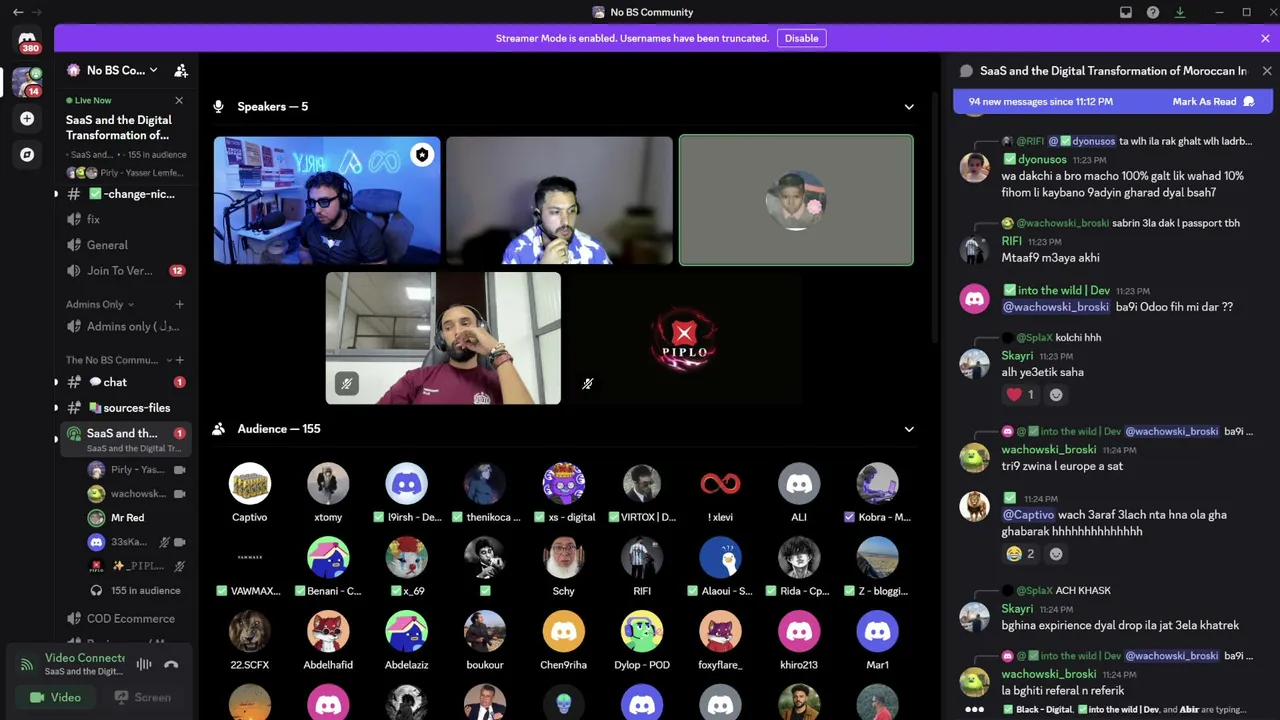This screenshot has height=720, width=1280.
Task: Share your screen with Screen button
Action: point(143,697)
